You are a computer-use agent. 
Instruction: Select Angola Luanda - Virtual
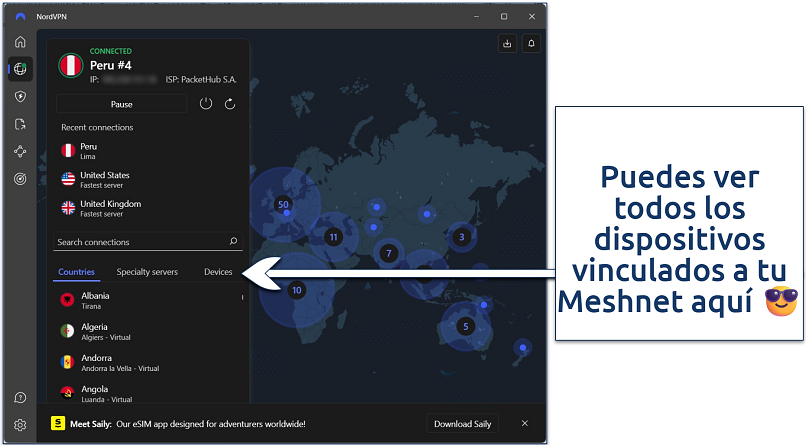(x=148, y=393)
